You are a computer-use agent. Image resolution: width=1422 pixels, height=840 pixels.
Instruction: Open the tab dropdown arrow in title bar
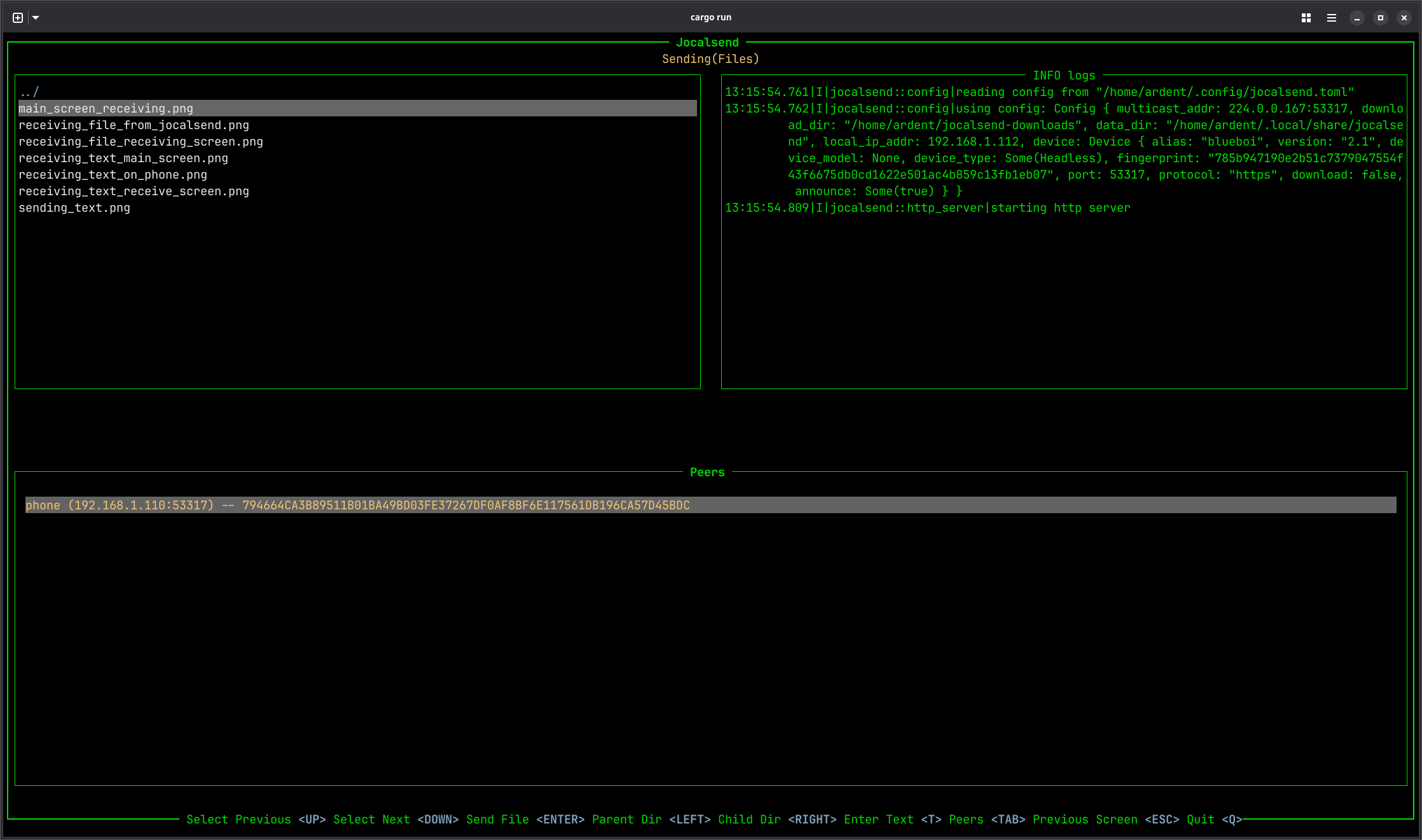point(36,18)
